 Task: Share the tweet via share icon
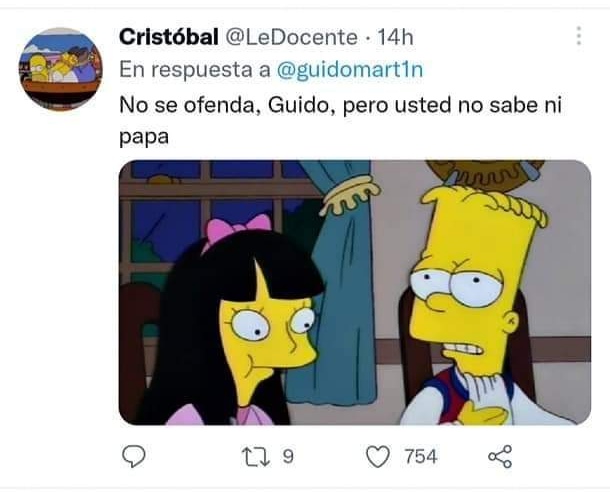click(x=500, y=456)
